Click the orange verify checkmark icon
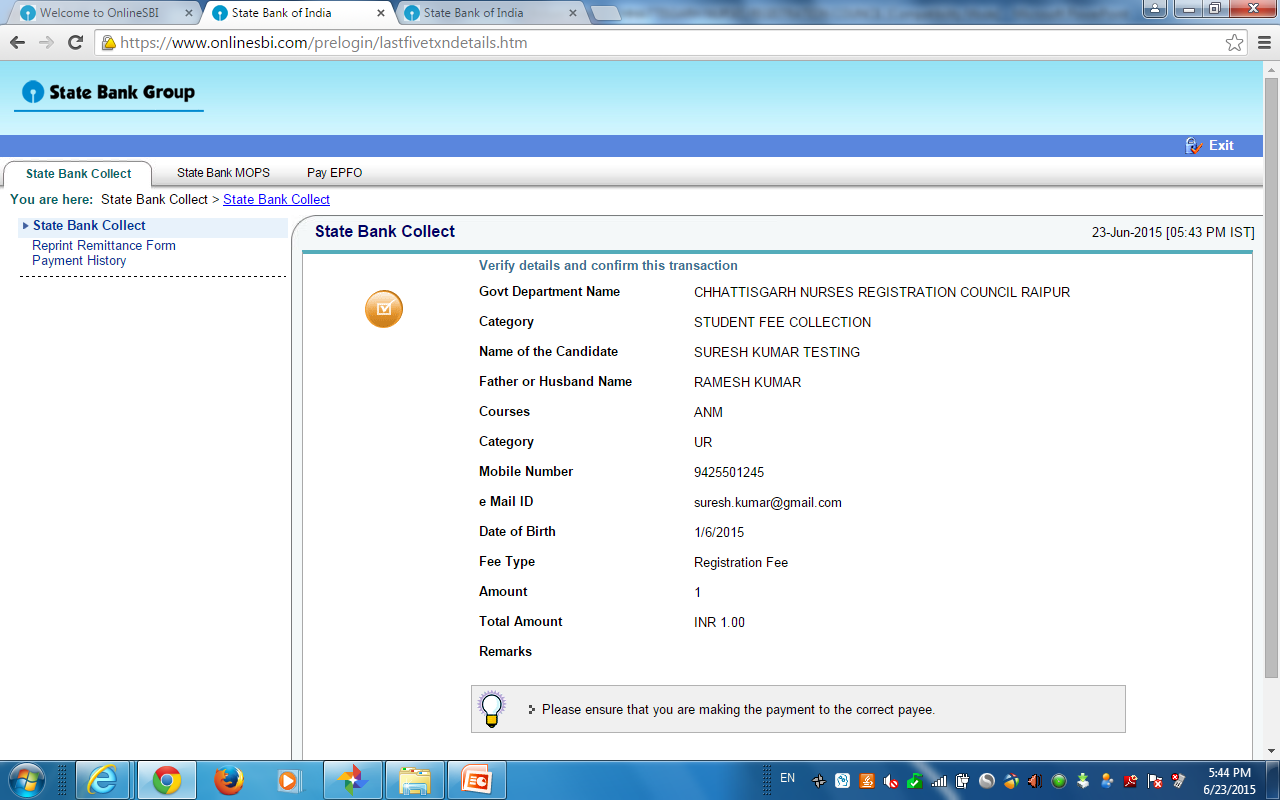1280x800 pixels. click(x=384, y=309)
